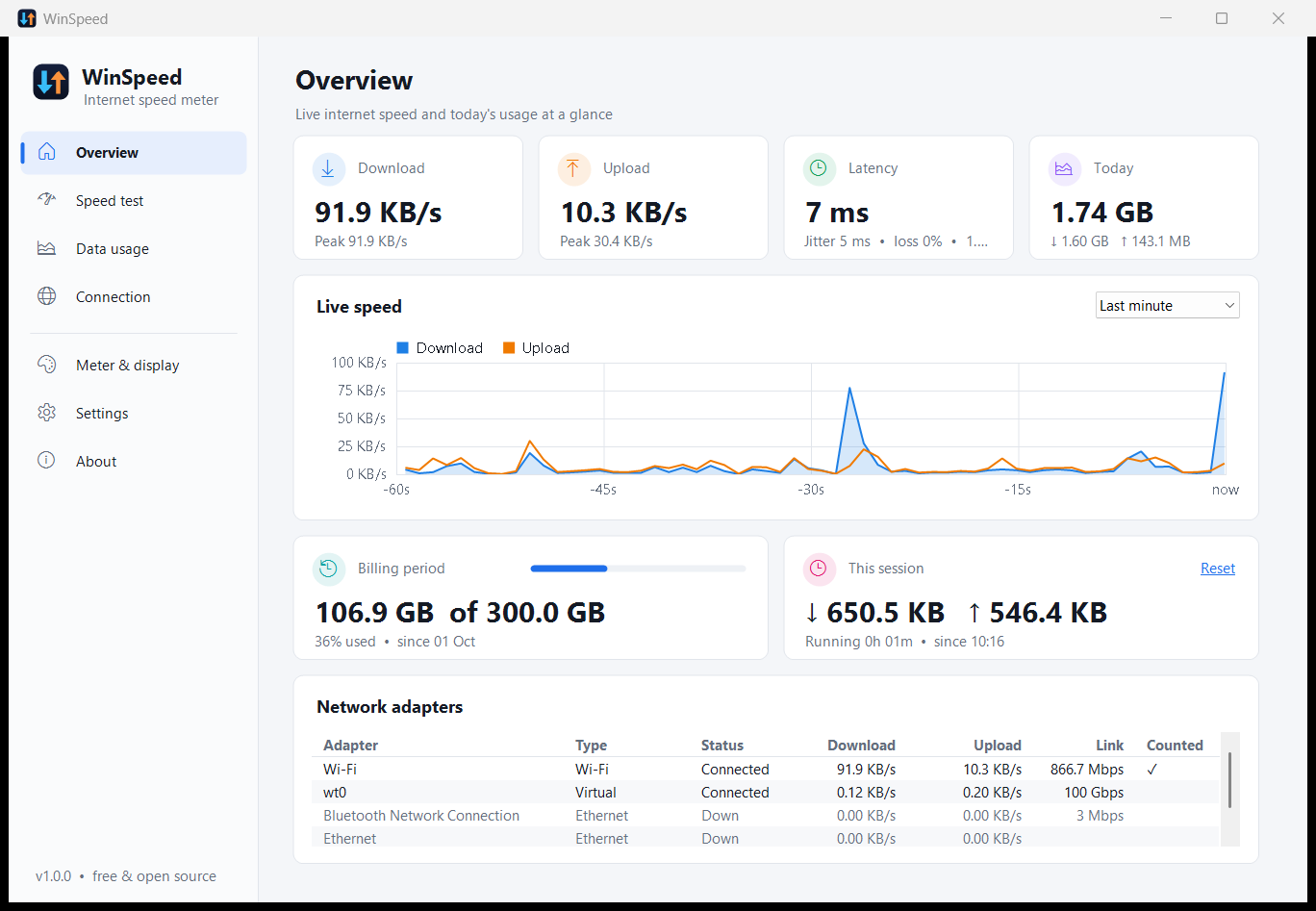The image size is (1316, 911).
Task: Click the Download arrow icon on card
Action: [329, 168]
